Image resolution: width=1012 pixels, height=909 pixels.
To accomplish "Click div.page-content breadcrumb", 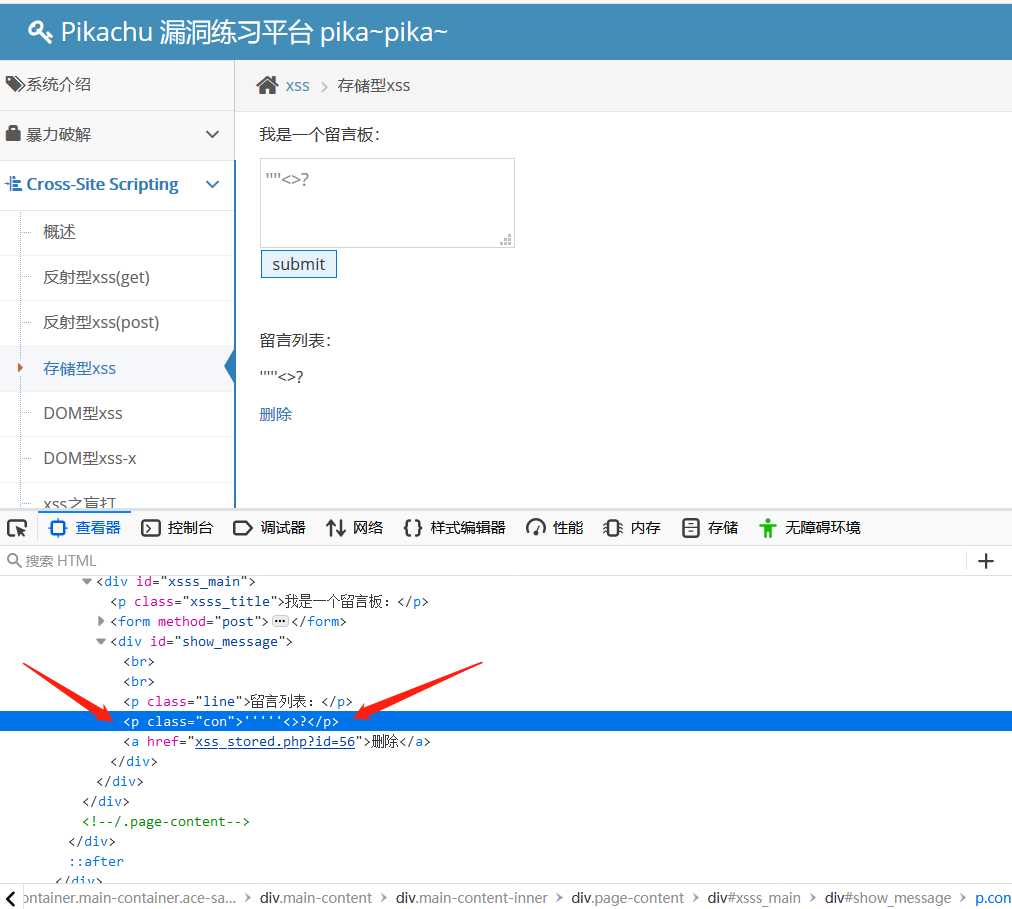I will [627, 898].
